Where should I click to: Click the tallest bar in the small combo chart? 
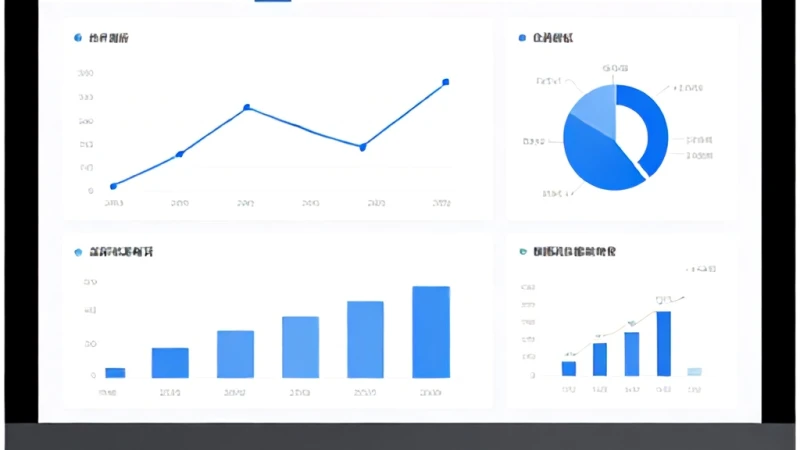click(664, 343)
